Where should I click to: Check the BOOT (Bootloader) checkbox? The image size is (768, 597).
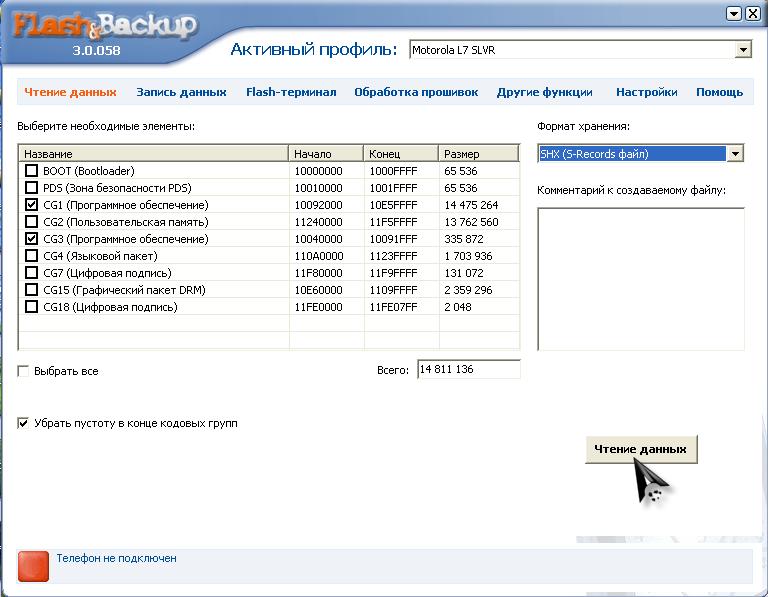31,170
